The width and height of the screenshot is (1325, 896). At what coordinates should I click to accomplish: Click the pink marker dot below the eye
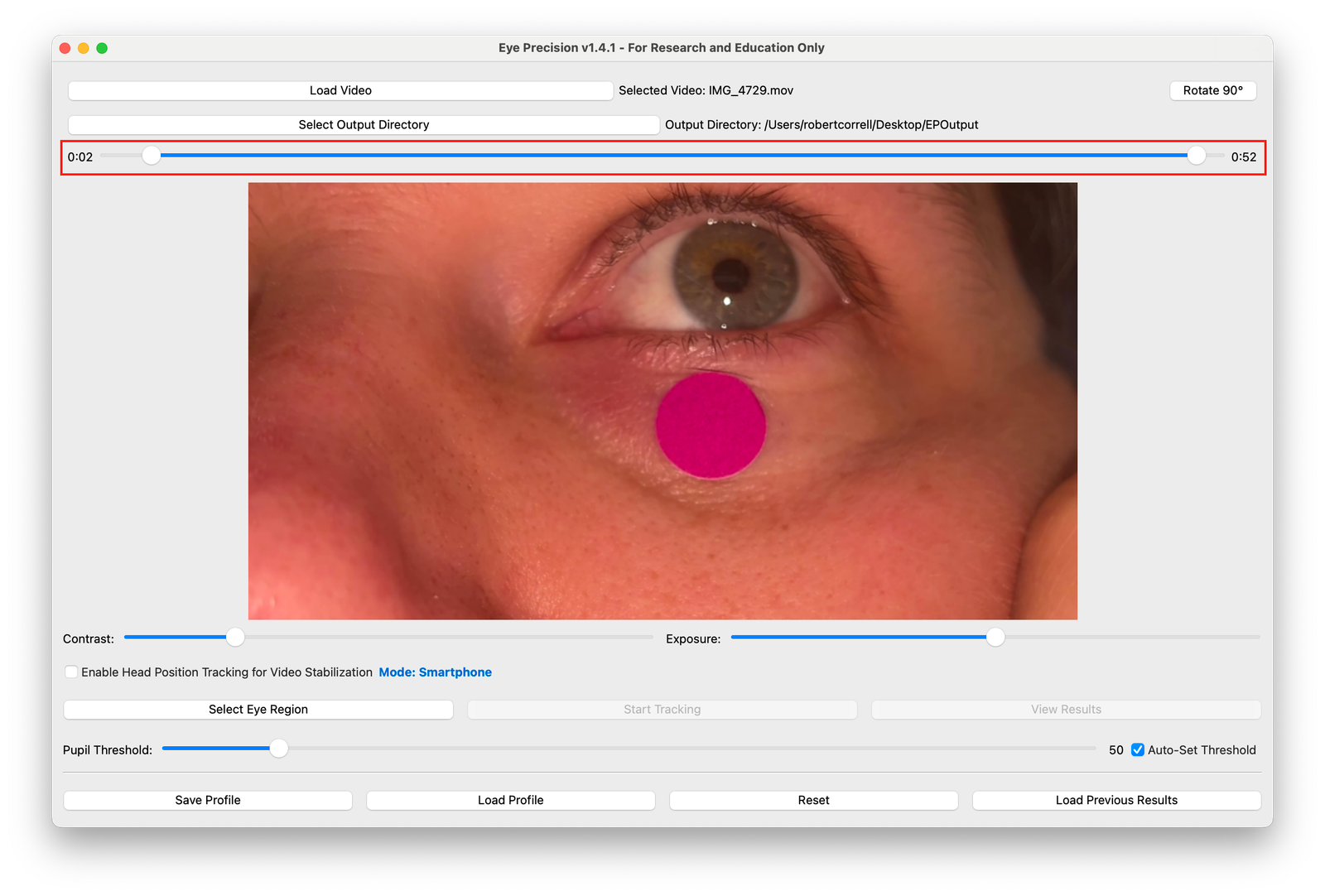tap(711, 425)
